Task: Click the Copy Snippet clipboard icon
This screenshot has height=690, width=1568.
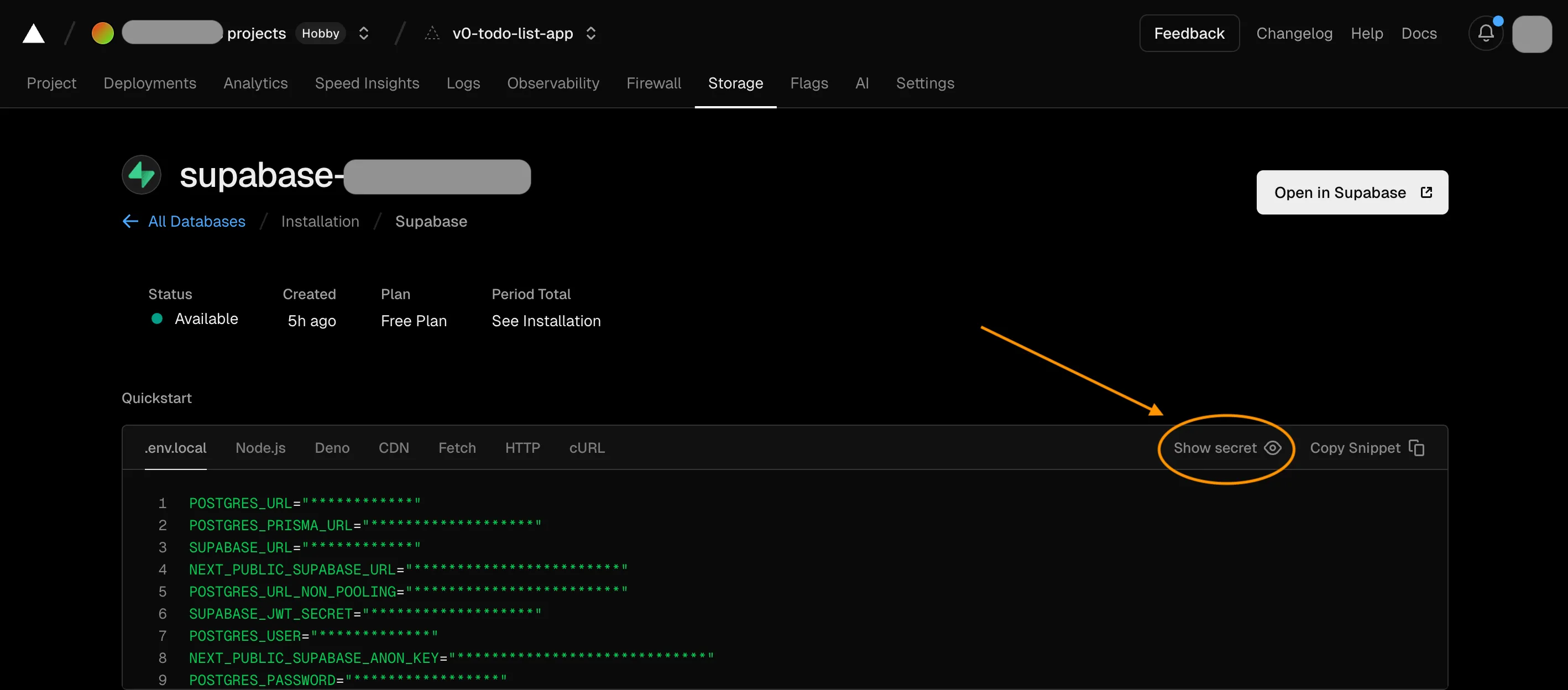Action: click(1417, 448)
